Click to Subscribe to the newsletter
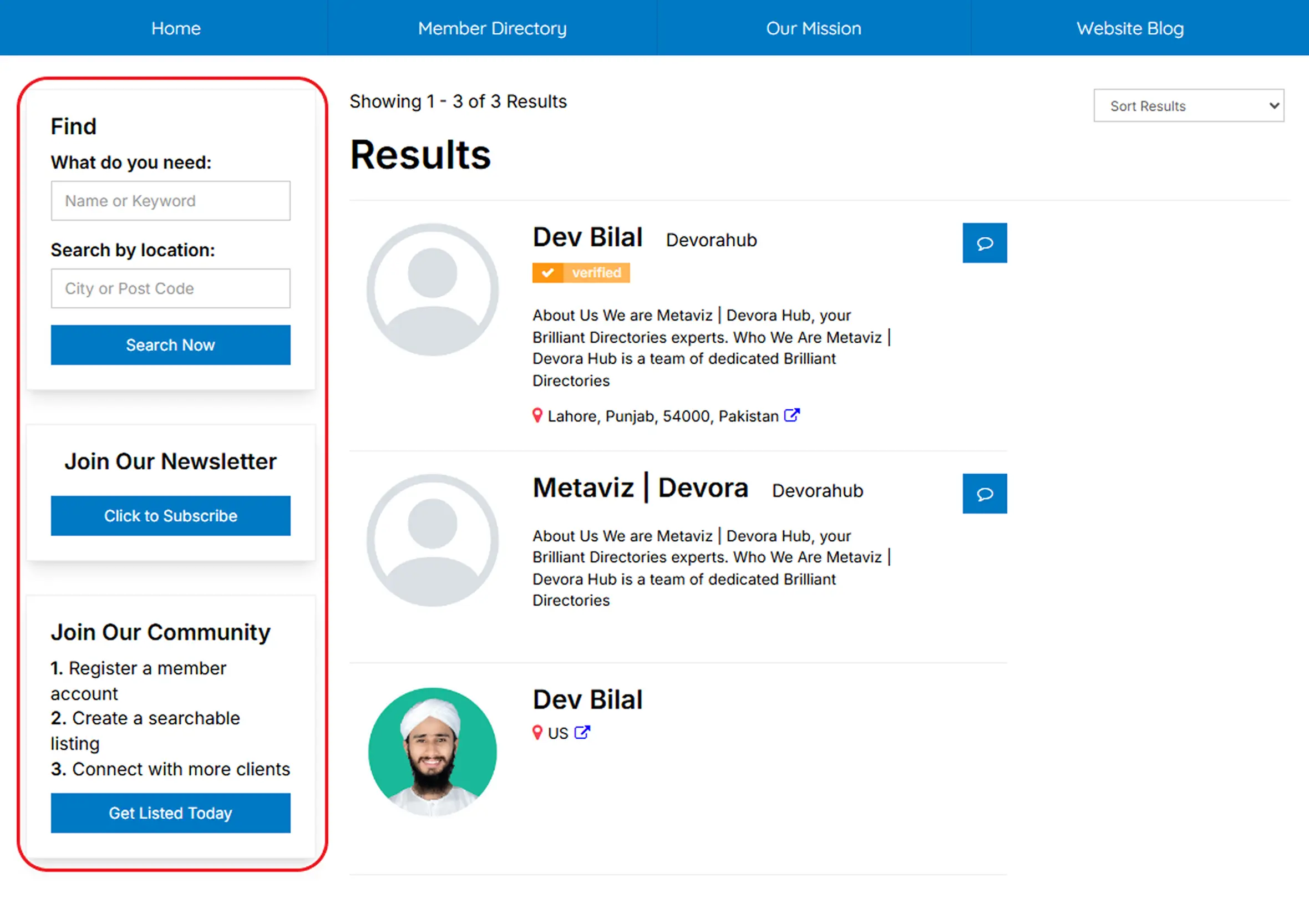The height and width of the screenshot is (924, 1309). pyautogui.click(x=170, y=516)
